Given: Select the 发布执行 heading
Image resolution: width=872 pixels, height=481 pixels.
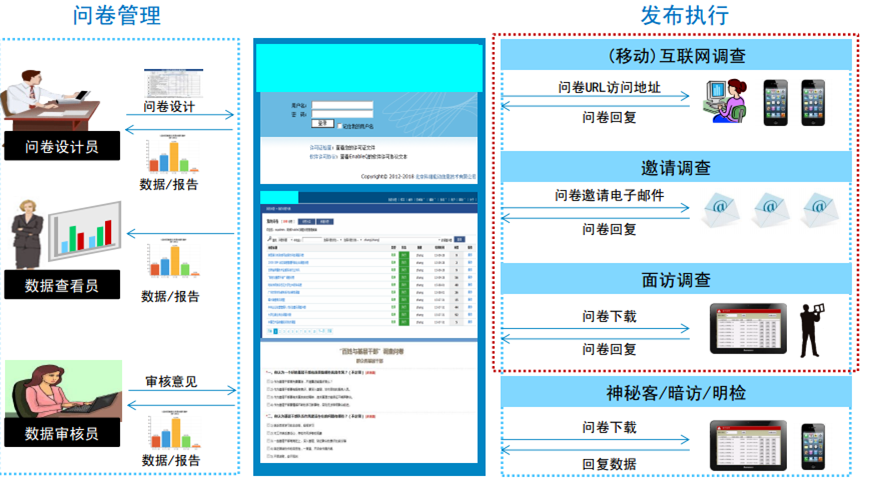Looking at the screenshot, I should [685, 15].
